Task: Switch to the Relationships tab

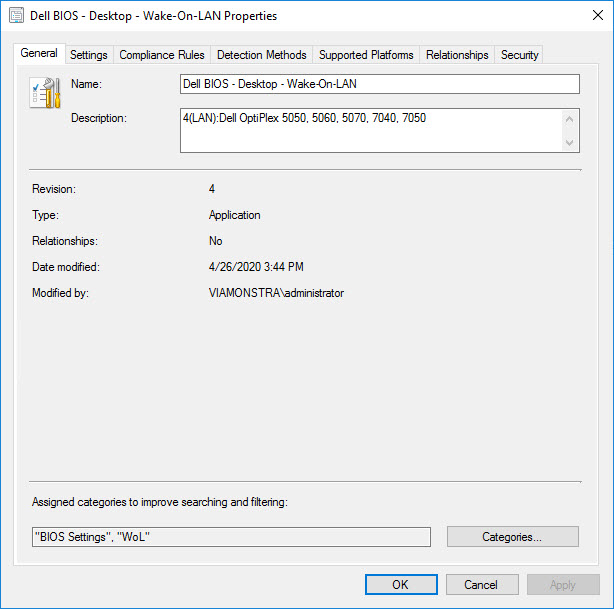Action: pyautogui.click(x=457, y=55)
